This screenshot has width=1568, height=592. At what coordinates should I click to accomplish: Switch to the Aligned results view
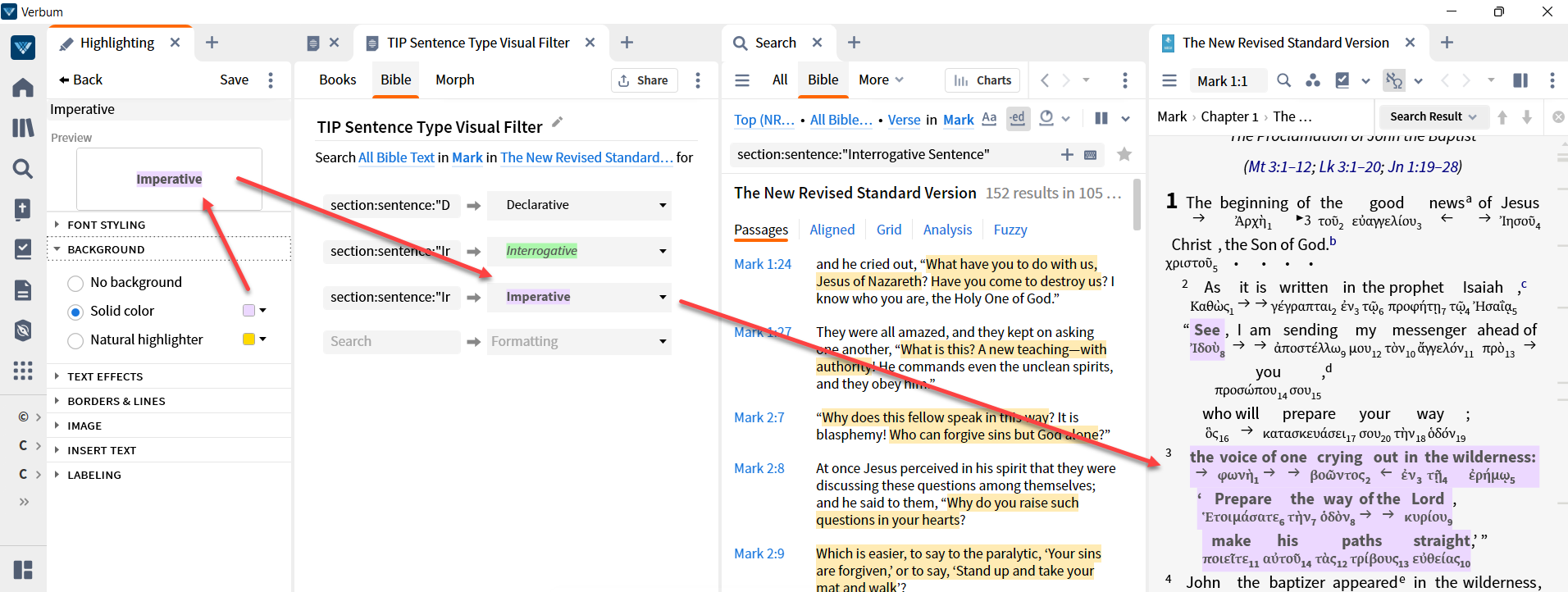click(x=832, y=230)
